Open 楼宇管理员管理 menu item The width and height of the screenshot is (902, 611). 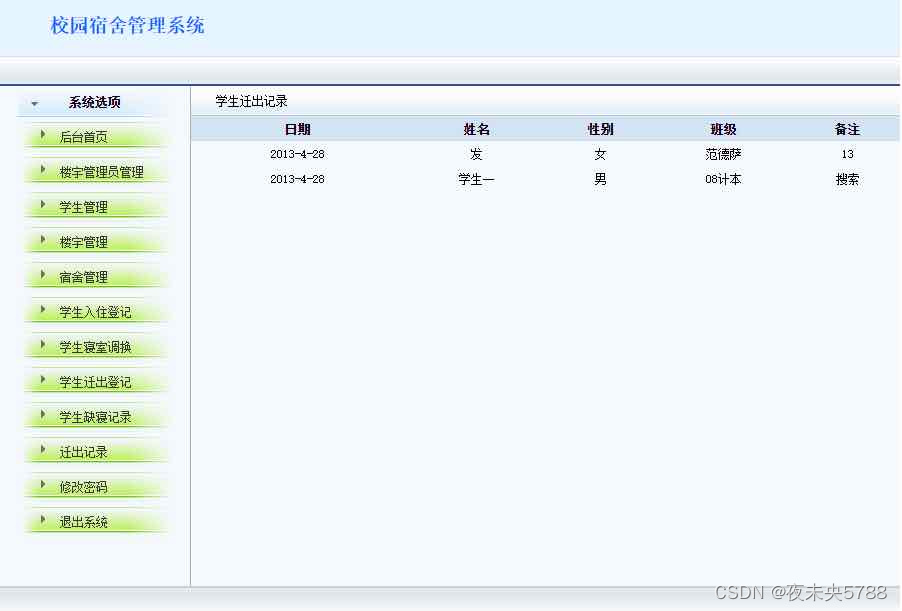tap(101, 172)
